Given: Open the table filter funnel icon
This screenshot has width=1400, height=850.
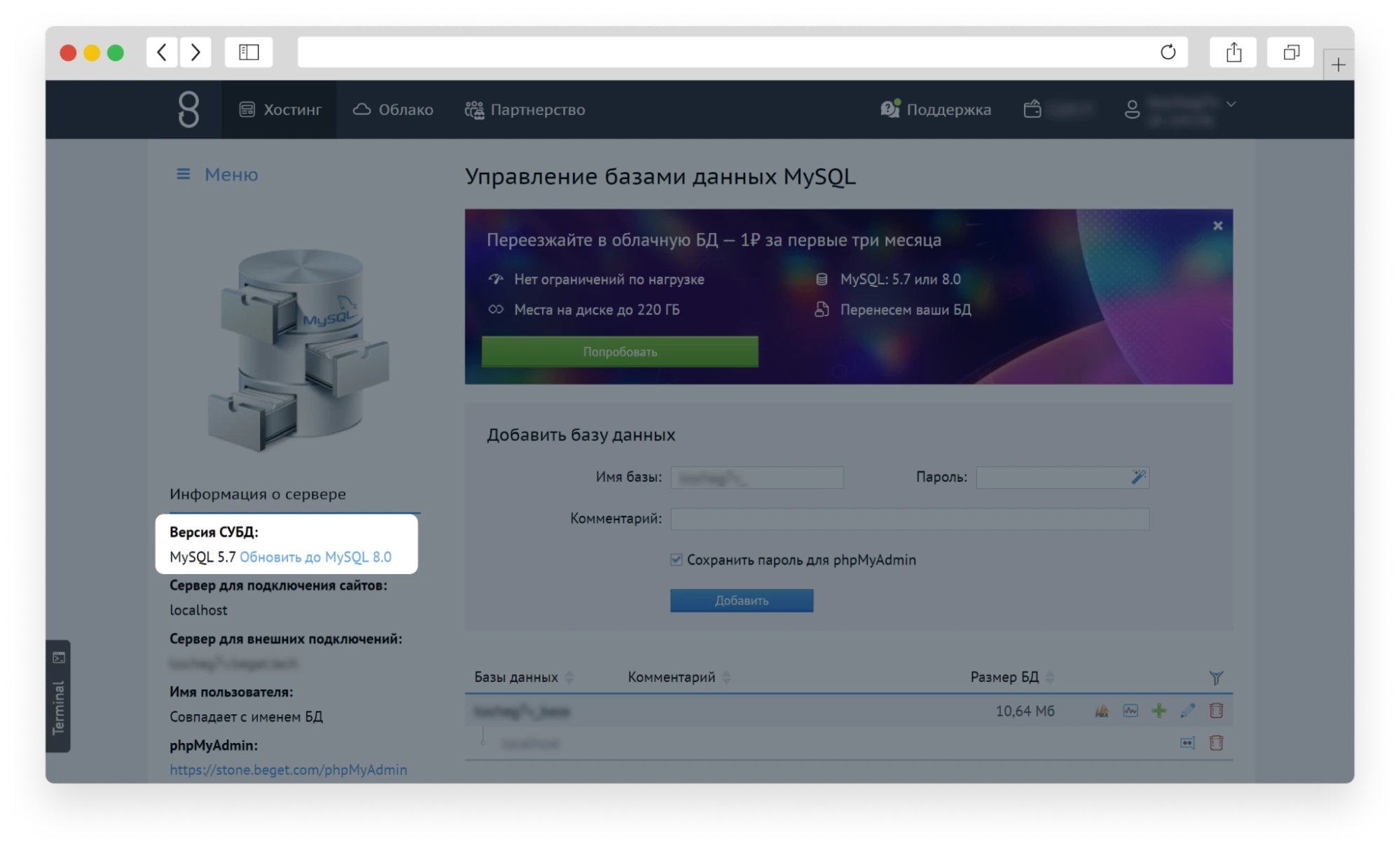Looking at the screenshot, I should pyautogui.click(x=1217, y=677).
